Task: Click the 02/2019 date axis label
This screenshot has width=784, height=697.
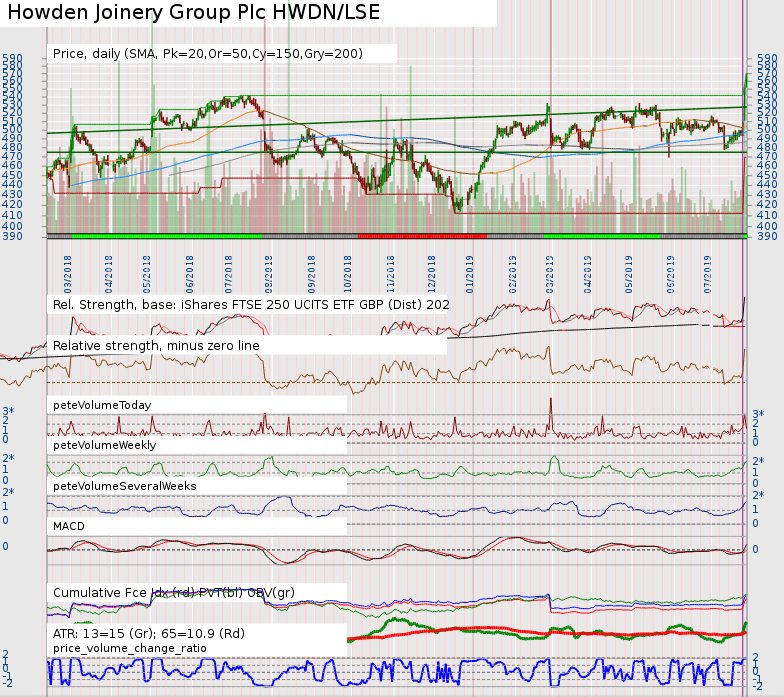Action: [x=512, y=274]
